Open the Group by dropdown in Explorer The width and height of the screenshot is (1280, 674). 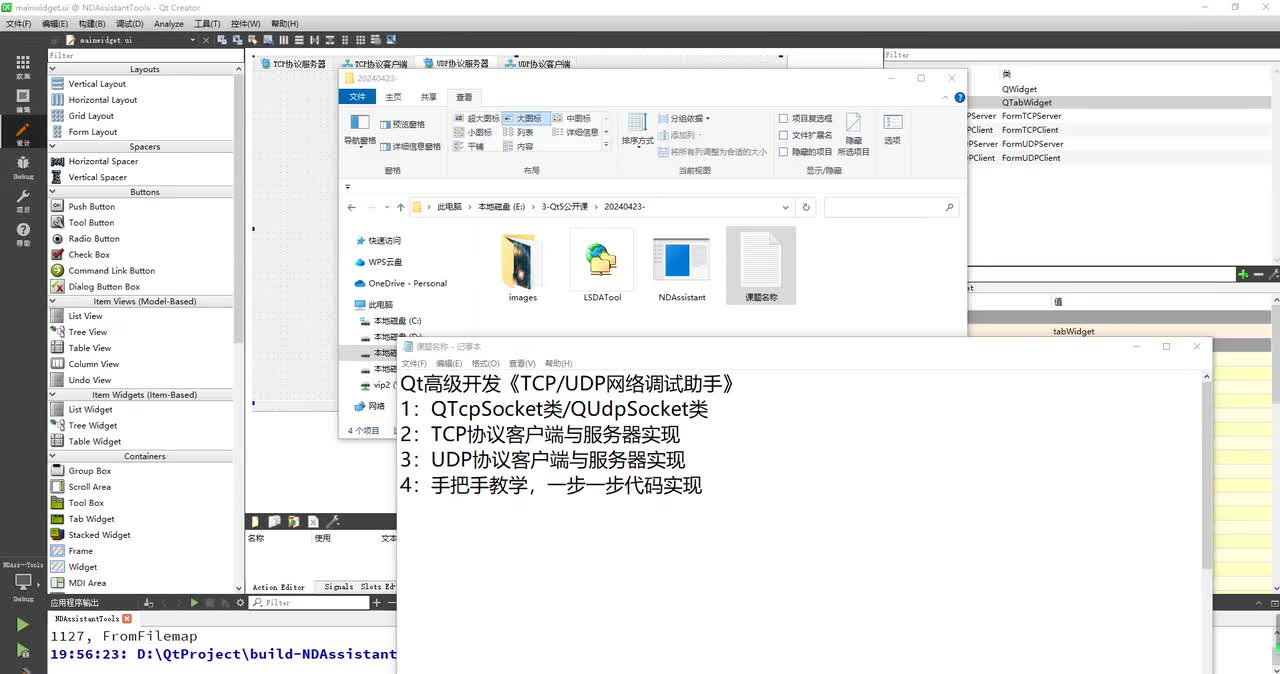coord(684,118)
